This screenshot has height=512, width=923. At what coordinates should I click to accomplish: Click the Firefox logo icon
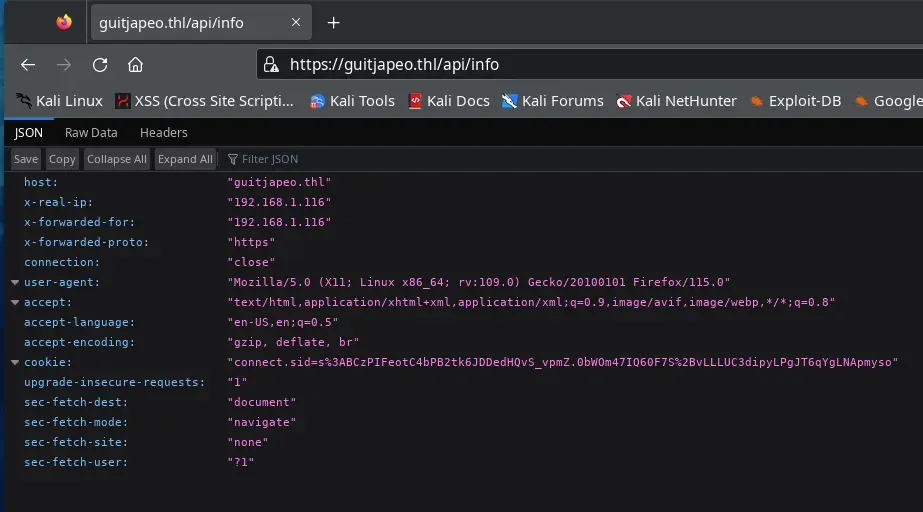click(x=64, y=22)
